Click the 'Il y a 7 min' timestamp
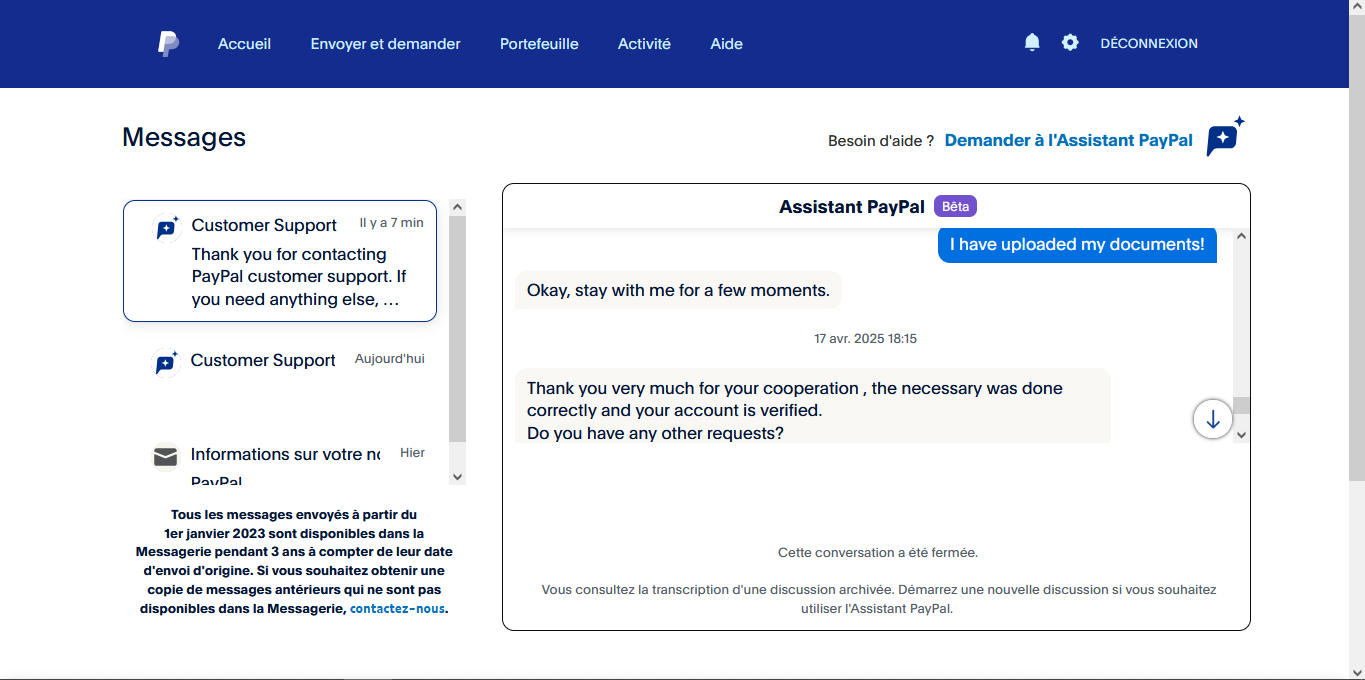Image resolution: width=1365 pixels, height=680 pixels. tap(392, 223)
